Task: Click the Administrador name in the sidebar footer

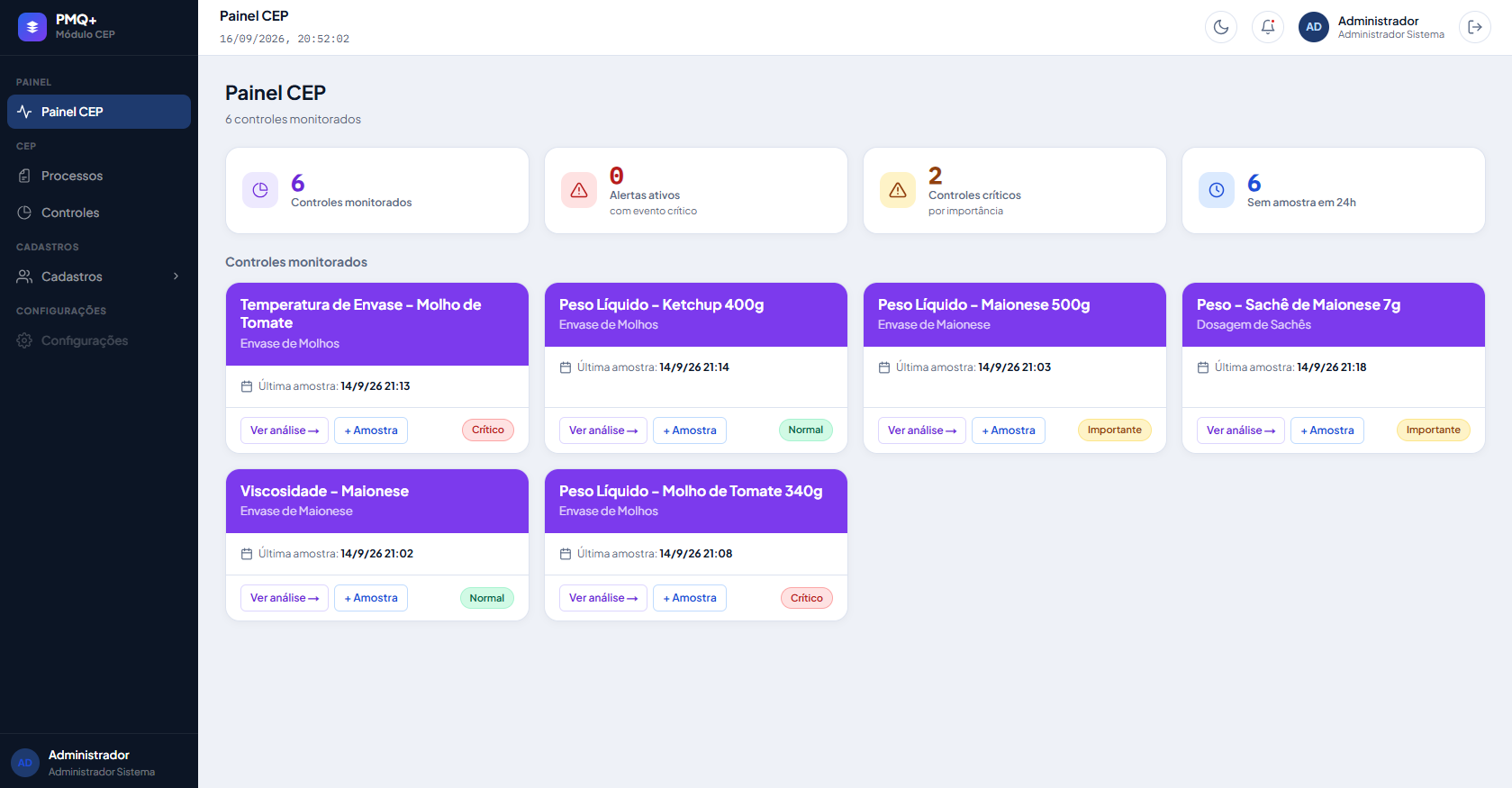Action: pos(89,755)
